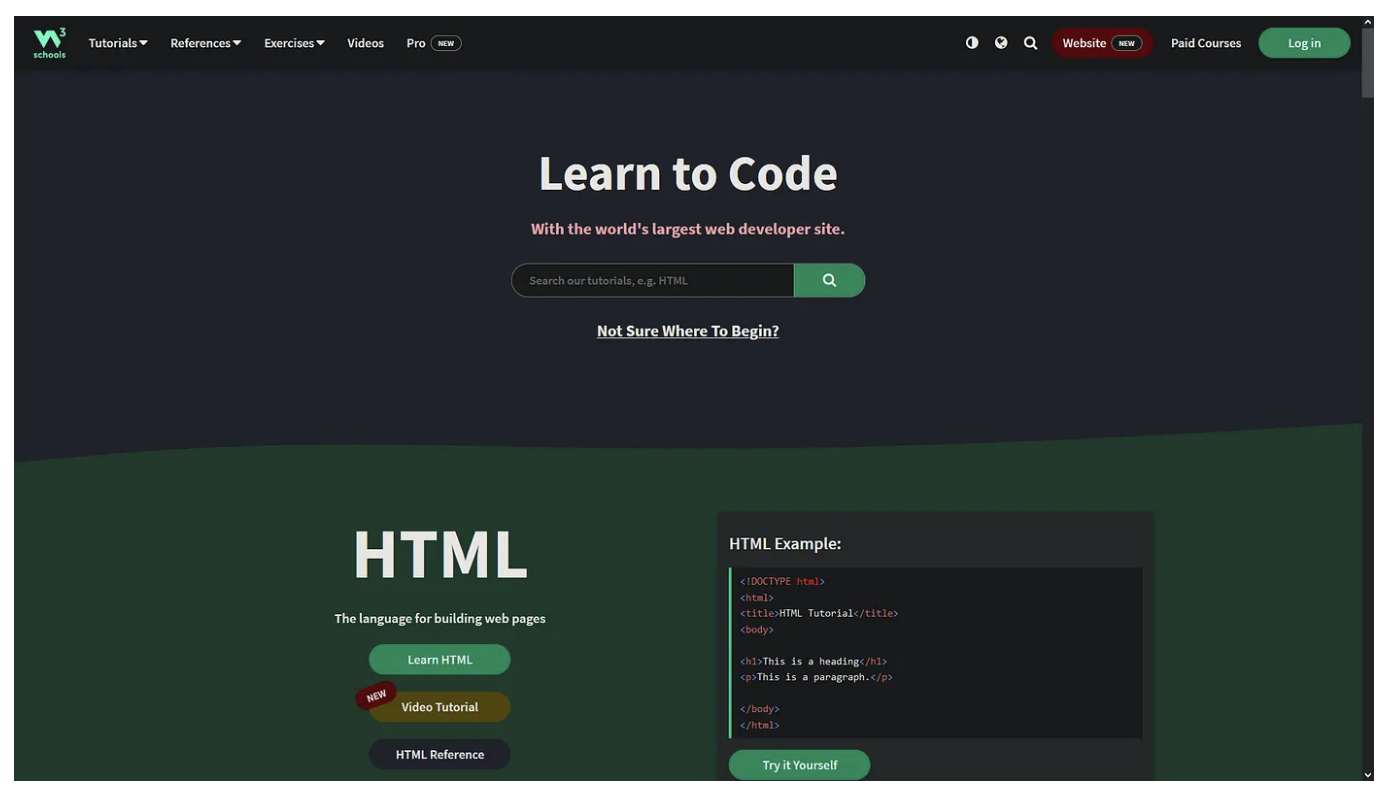Open the Pro menu item
The image size is (1390, 794).
(434, 43)
